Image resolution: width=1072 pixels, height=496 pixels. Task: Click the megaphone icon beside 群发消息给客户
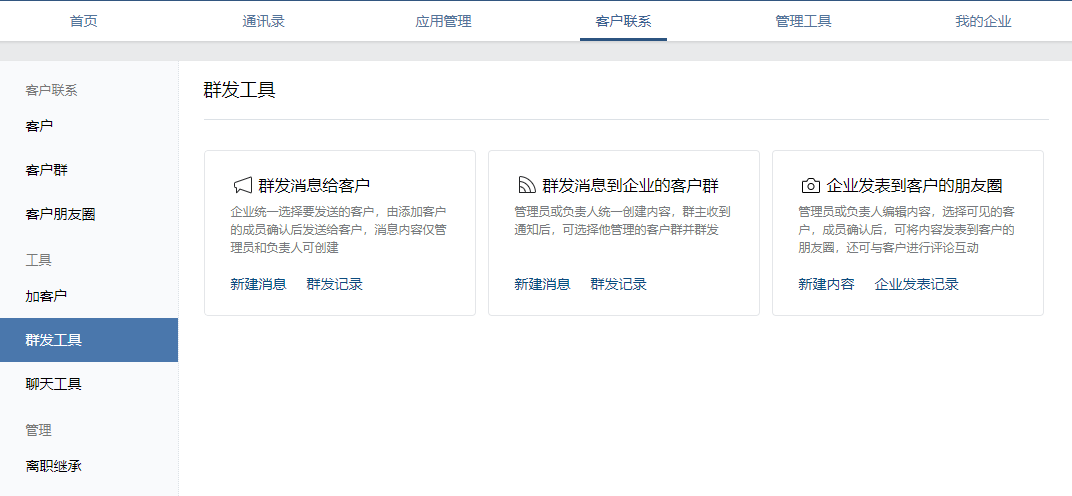241,185
